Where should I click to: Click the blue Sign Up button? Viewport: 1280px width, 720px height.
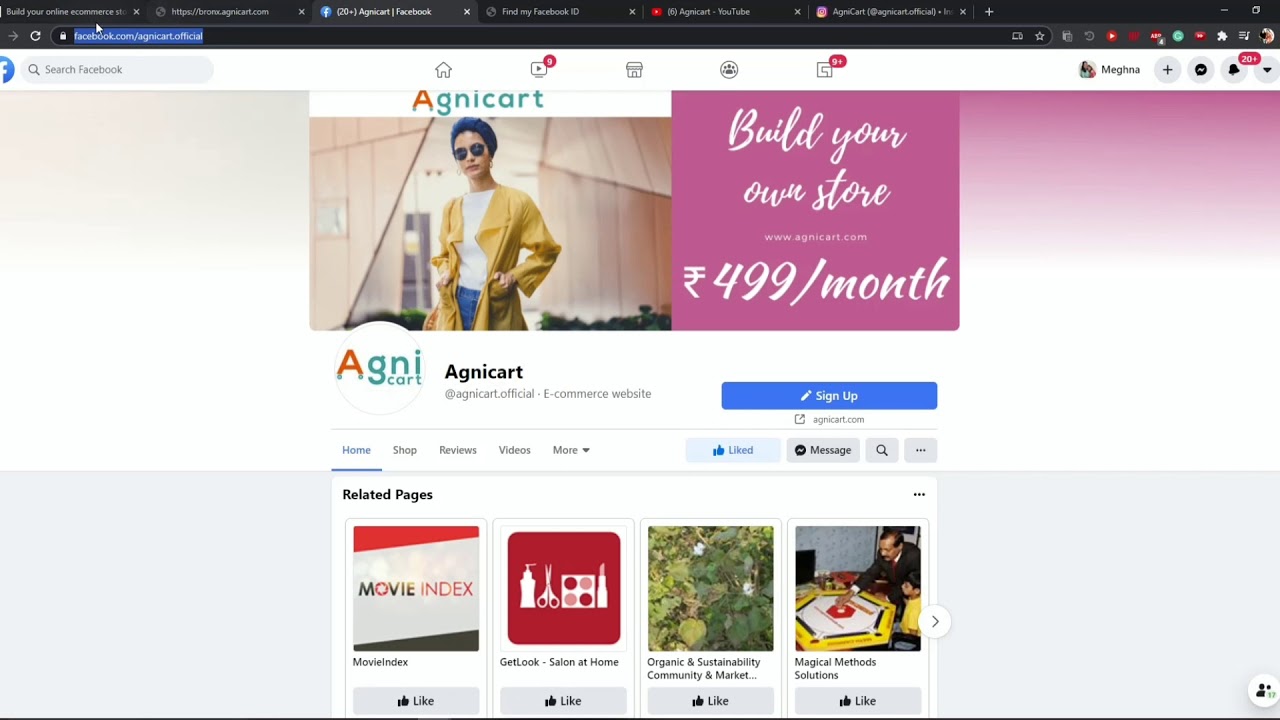(829, 396)
